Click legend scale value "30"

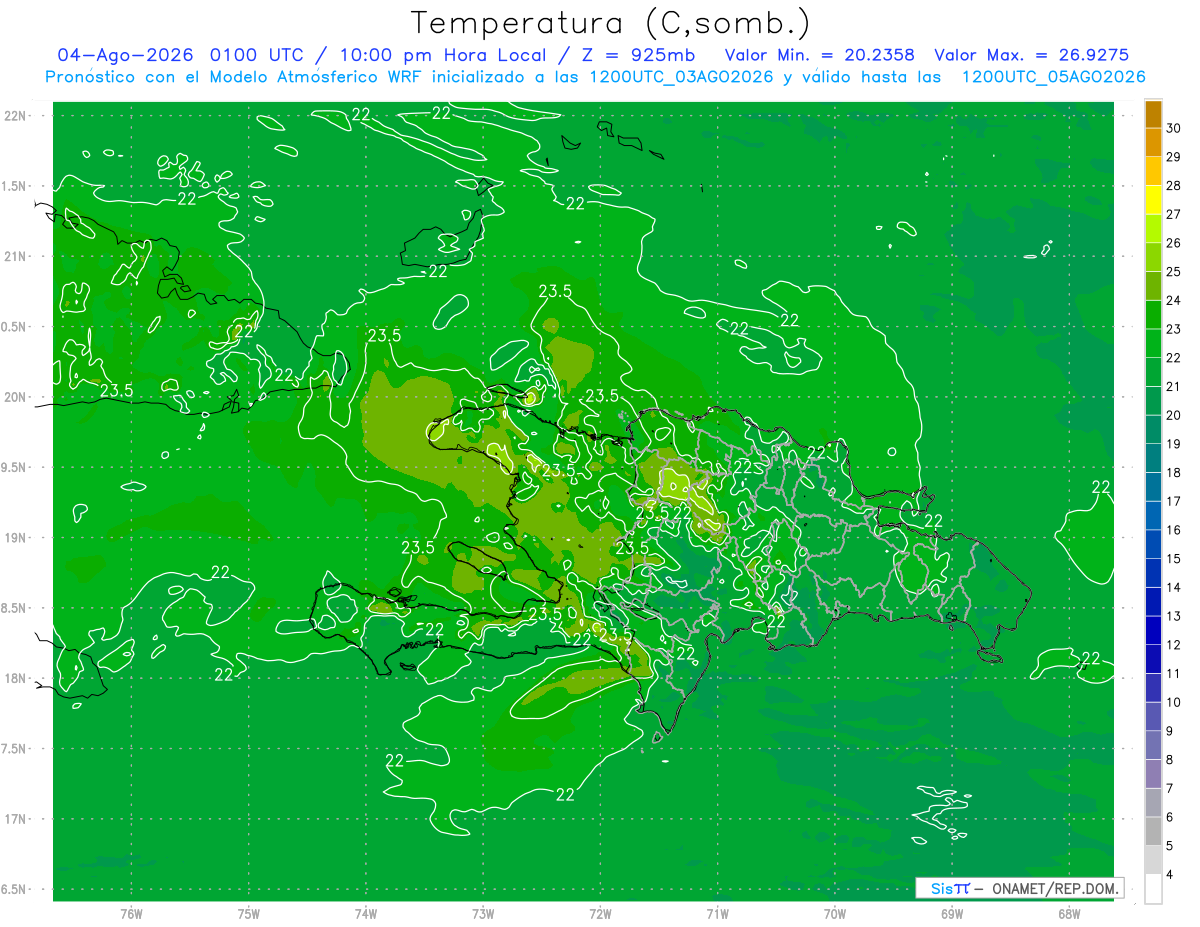(x=1173, y=128)
